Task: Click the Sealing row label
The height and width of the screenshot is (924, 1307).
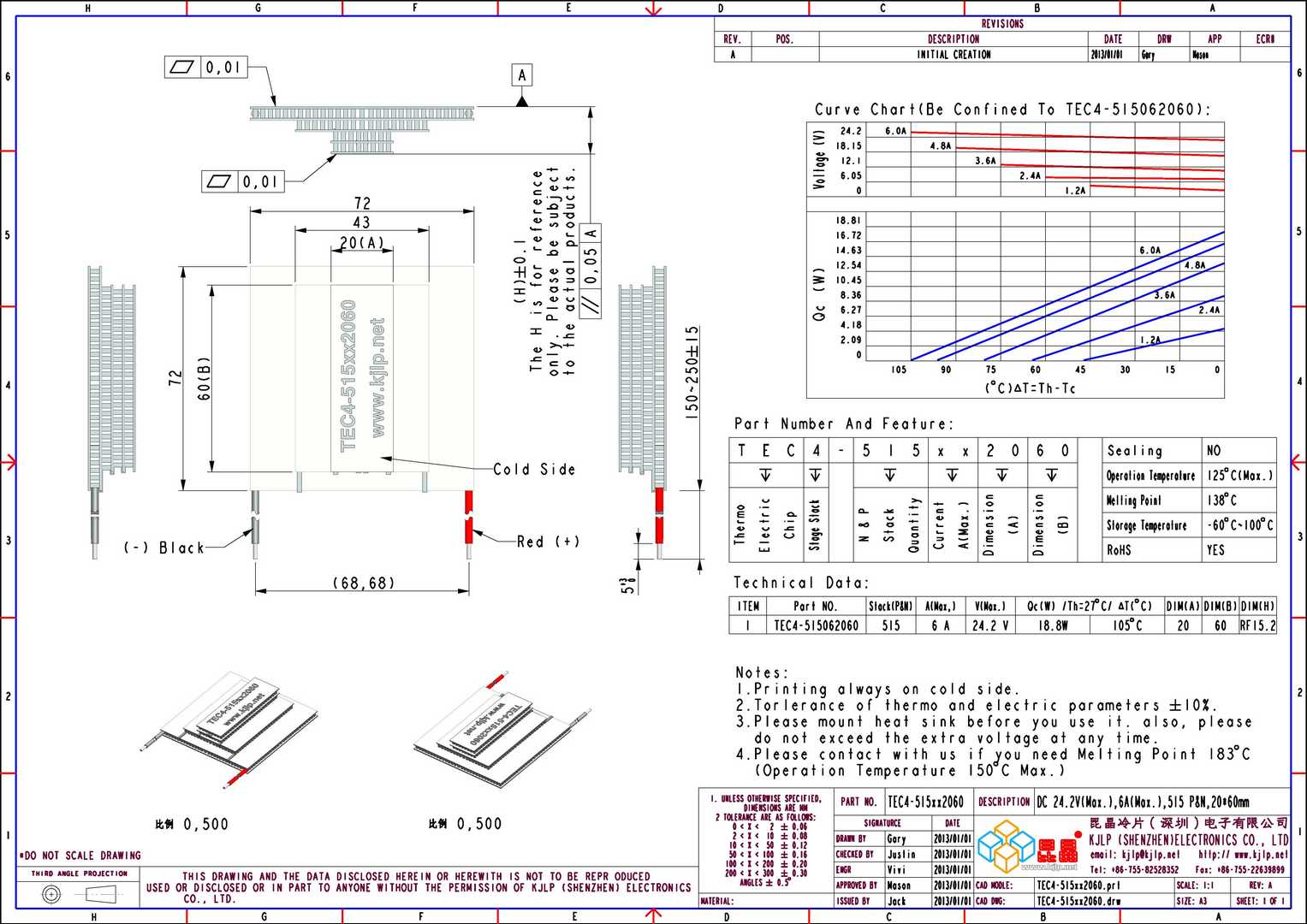Action: pos(1135,451)
